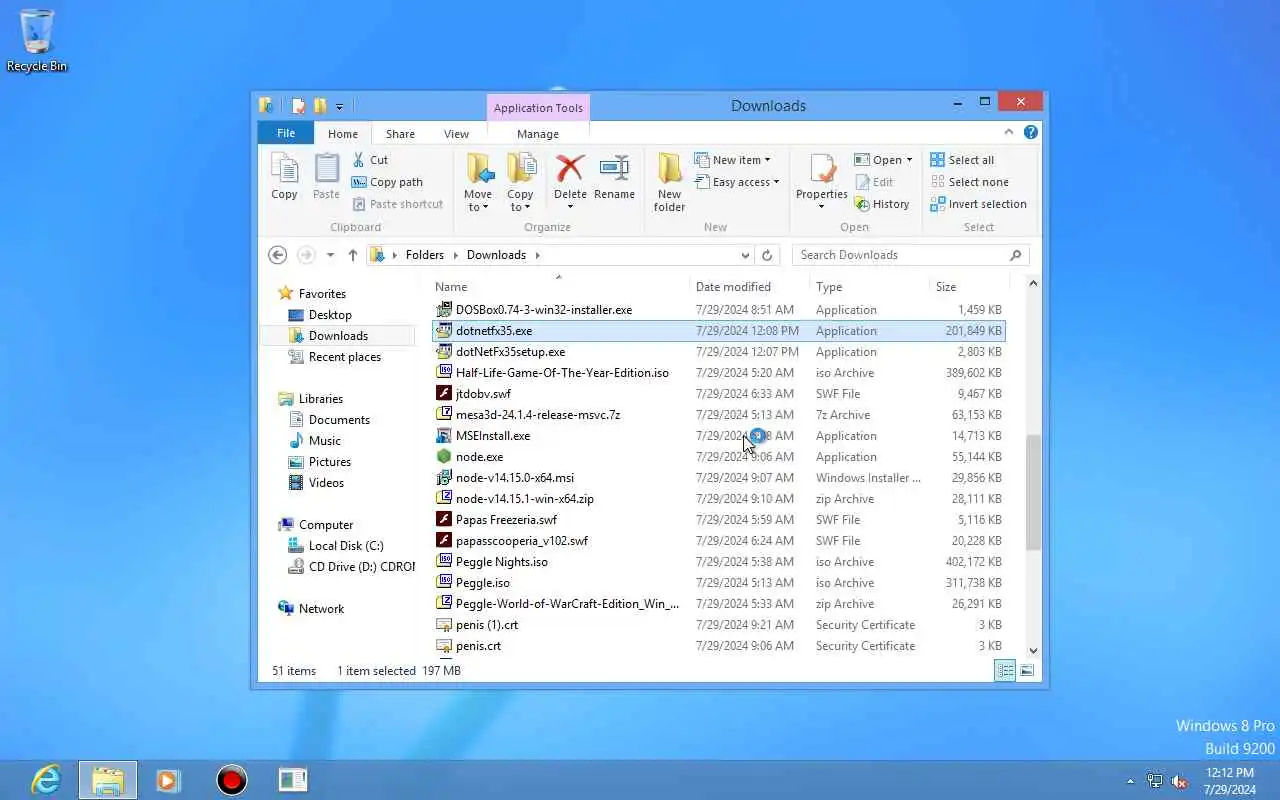Screen dimensions: 1280x800
Task: Open the File menu tab
Action: (286, 133)
